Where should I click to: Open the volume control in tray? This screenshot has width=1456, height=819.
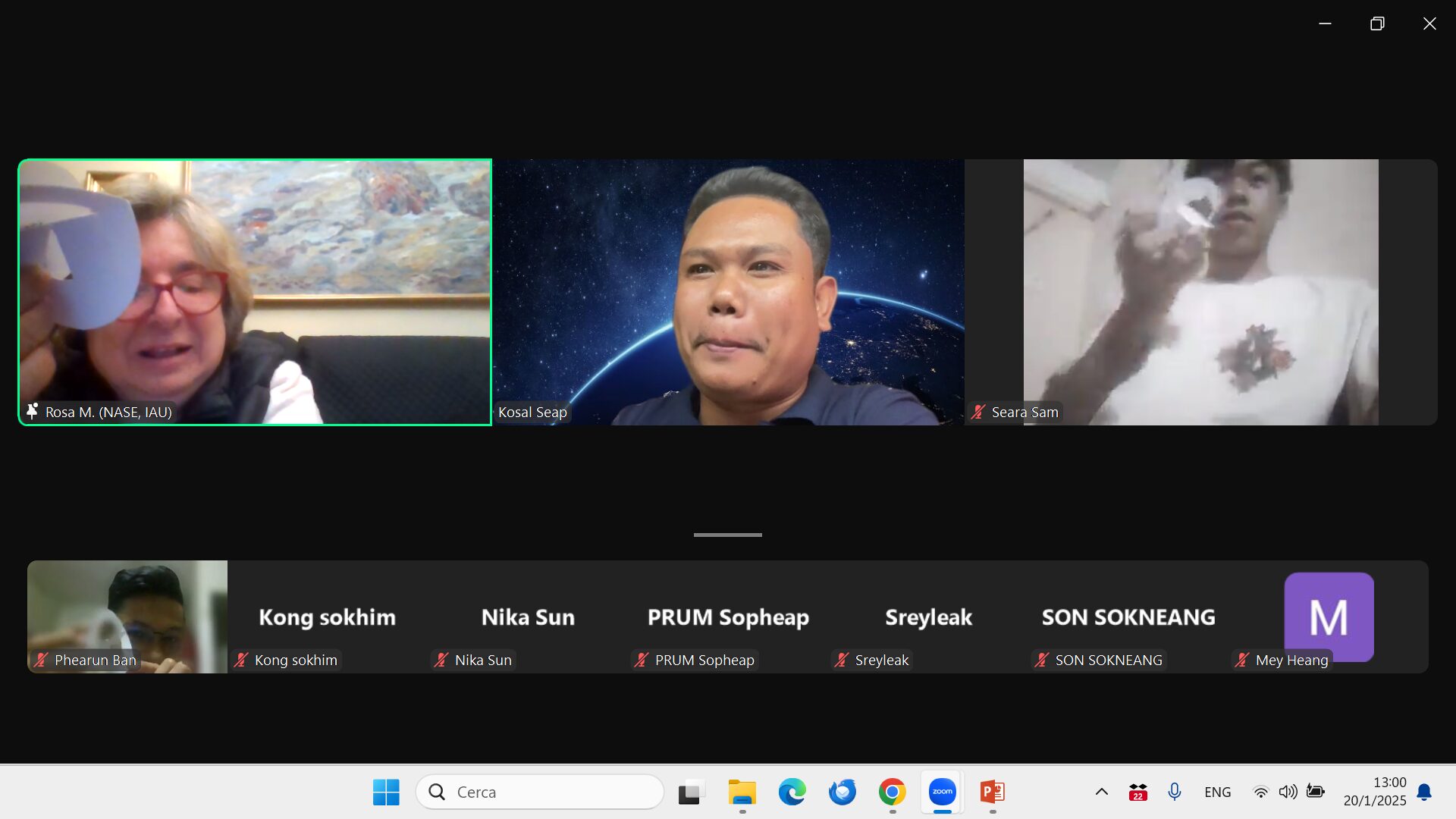[x=1288, y=792]
